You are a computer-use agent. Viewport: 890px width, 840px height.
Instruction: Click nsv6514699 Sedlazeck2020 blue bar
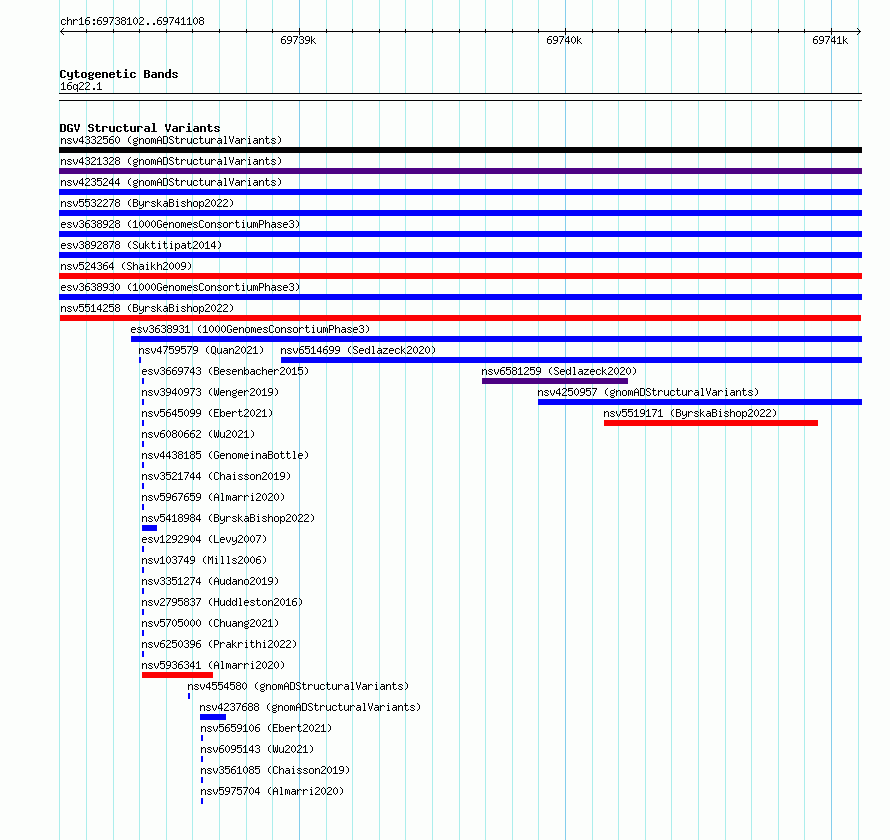[572, 360]
